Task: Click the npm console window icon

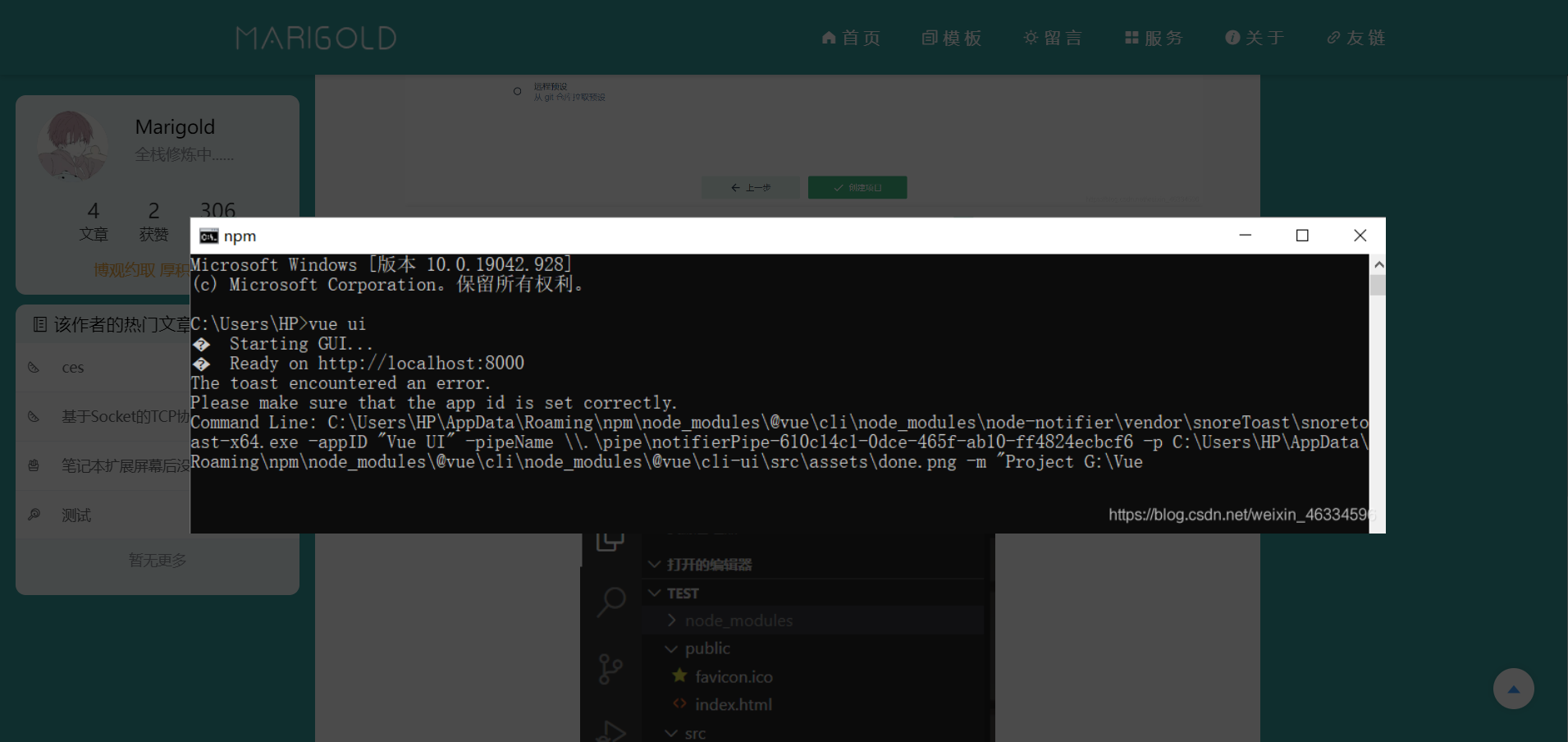Action: click(x=209, y=236)
